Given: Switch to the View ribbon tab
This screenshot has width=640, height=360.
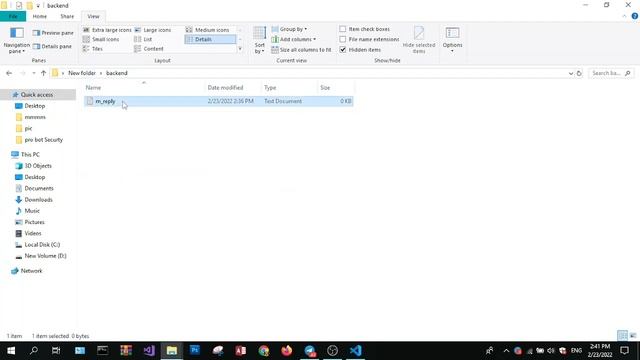Looking at the screenshot, I should [93, 16].
